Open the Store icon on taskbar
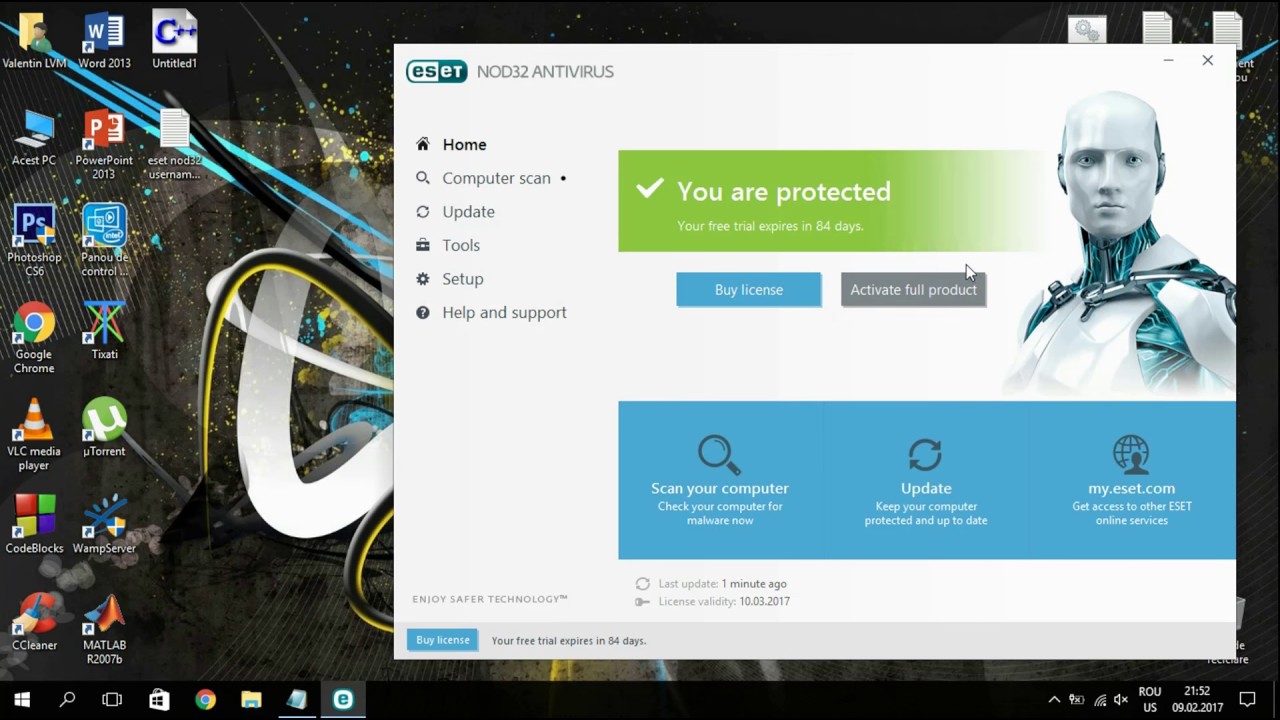This screenshot has height=720, width=1280. click(159, 700)
